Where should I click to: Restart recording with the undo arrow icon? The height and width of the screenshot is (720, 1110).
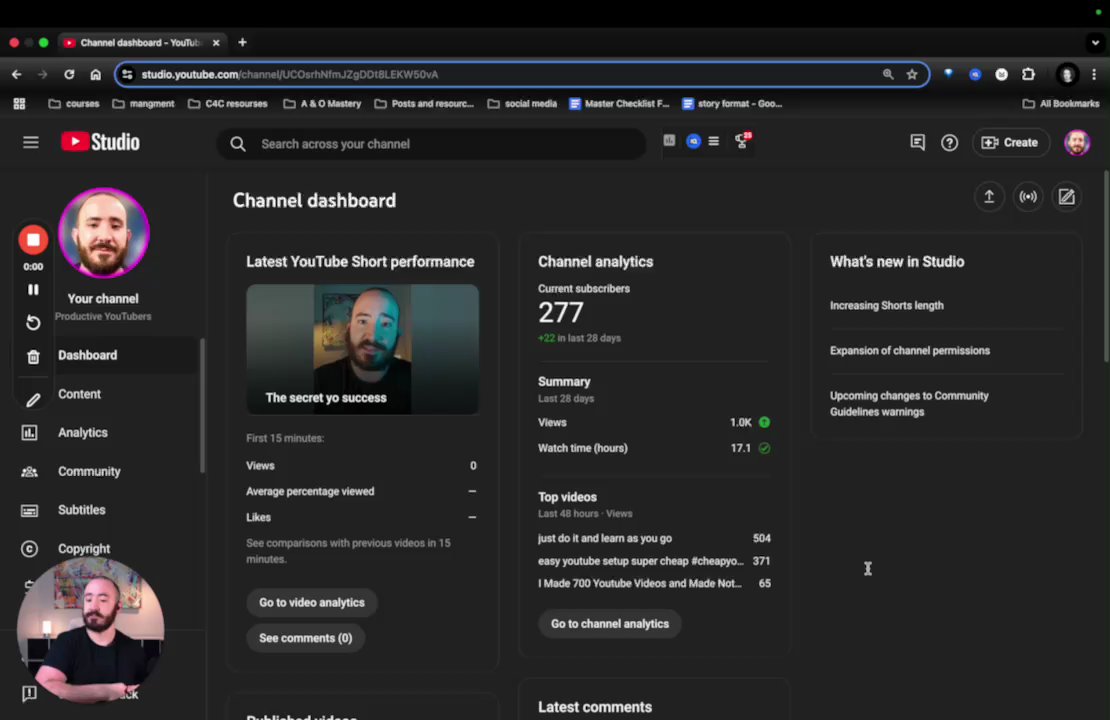[x=33, y=323]
